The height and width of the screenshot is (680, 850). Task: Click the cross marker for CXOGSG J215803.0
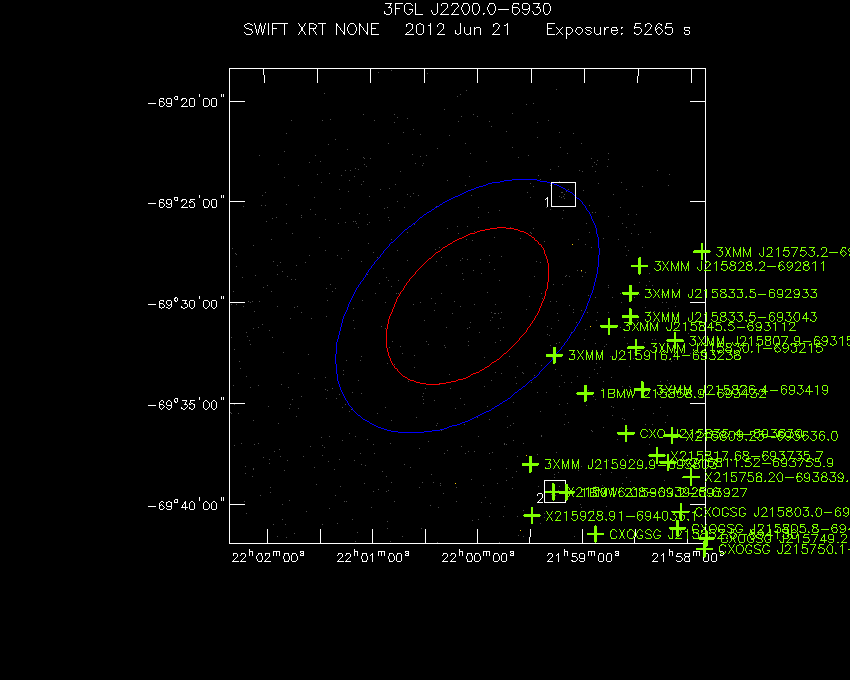click(x=681, y=511)
